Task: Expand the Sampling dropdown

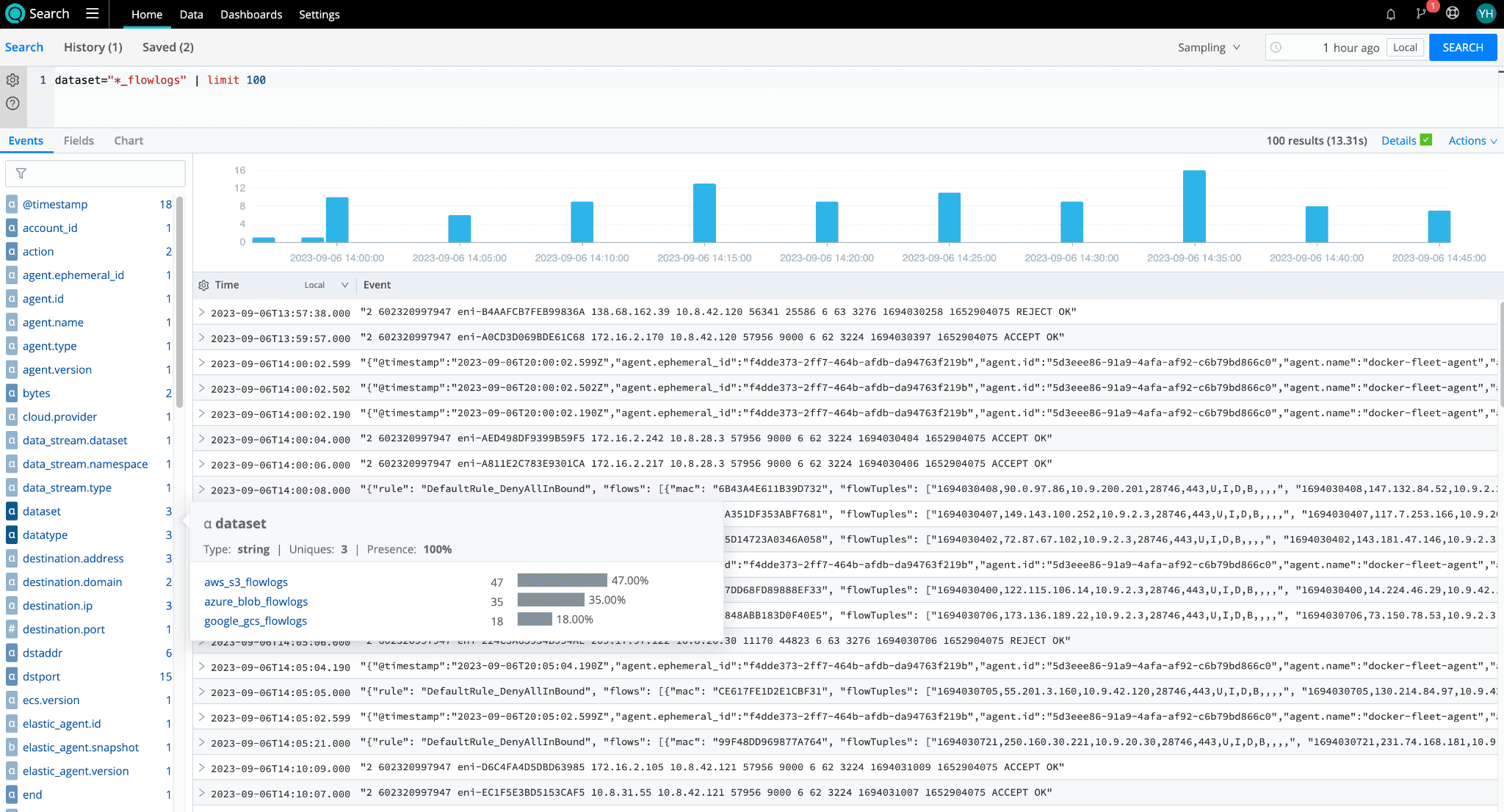Action: 1209,48
